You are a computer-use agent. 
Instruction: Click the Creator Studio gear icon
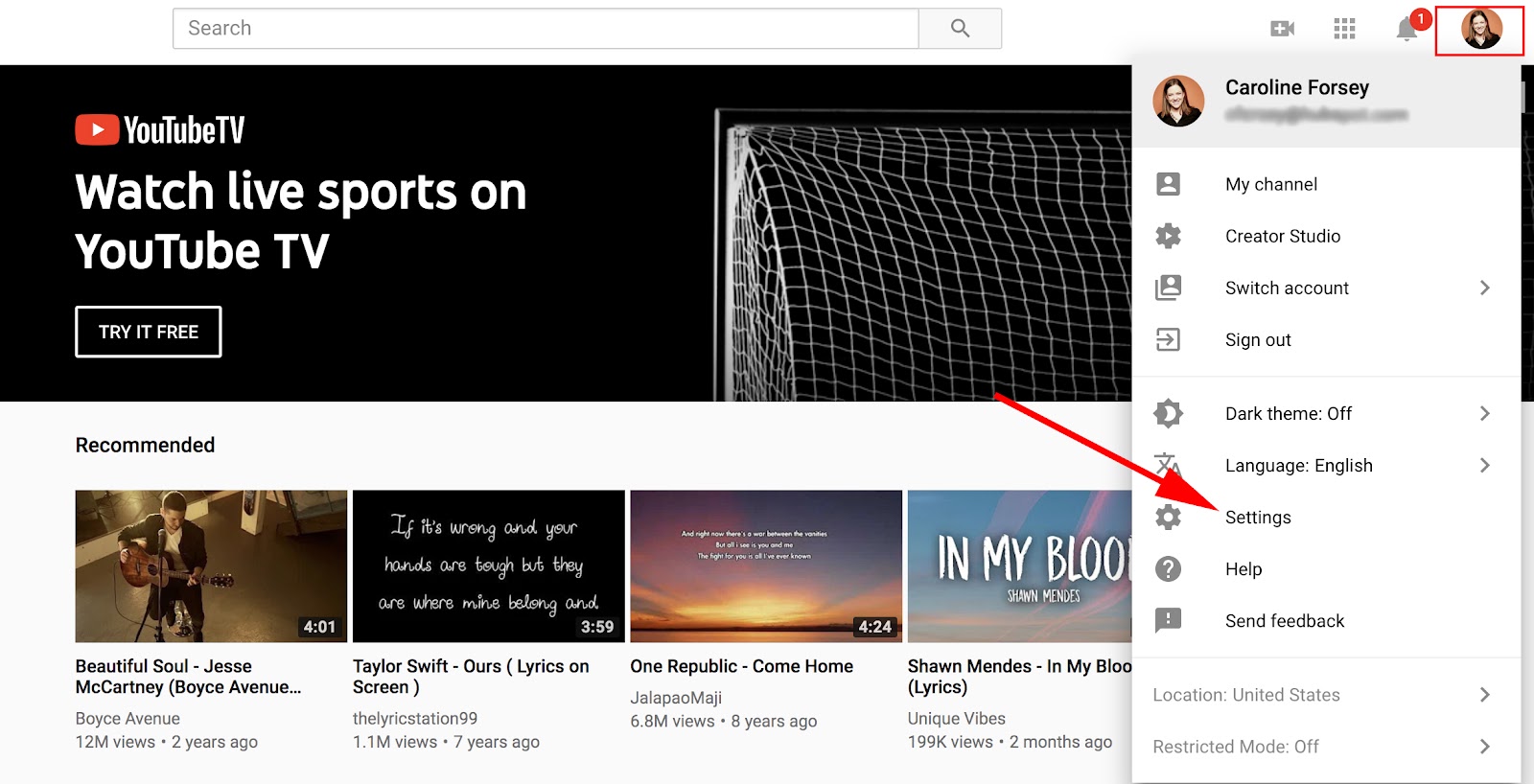pyautogui.click(x=1168, y=236)
